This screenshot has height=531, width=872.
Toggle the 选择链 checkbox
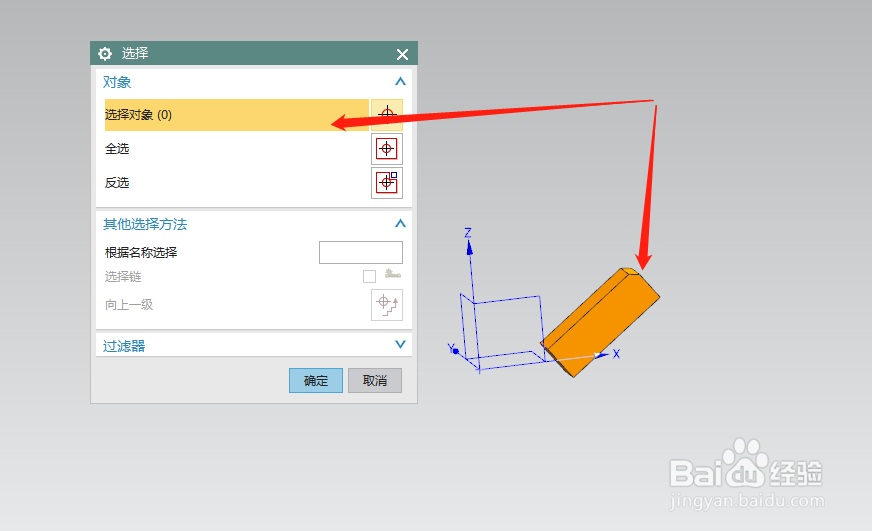369,276
